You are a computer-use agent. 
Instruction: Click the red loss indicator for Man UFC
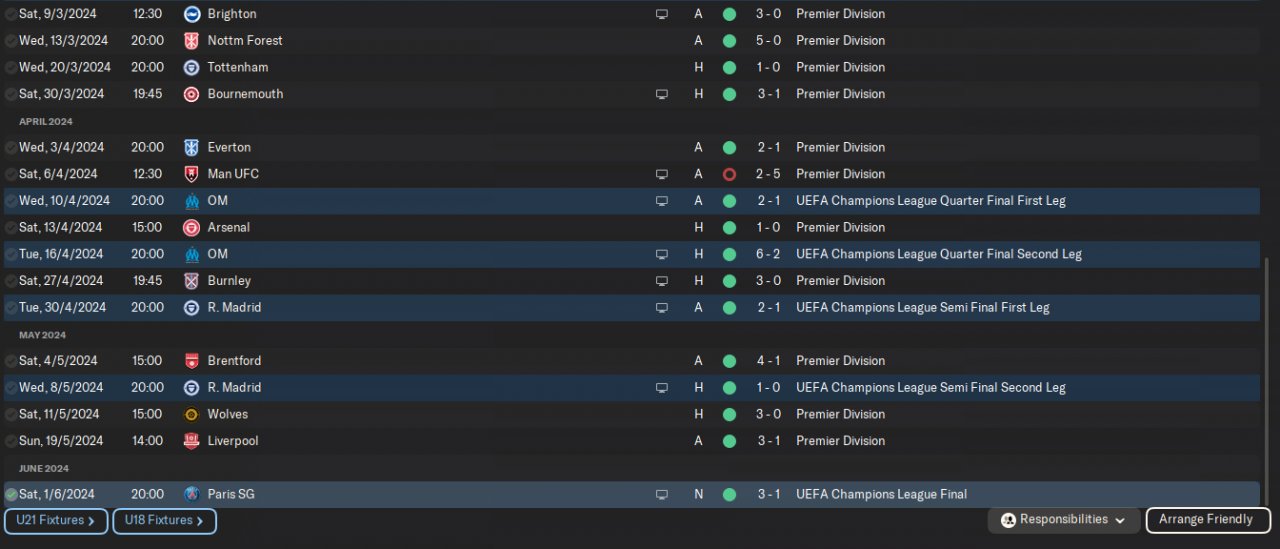(x=729, y=174)
